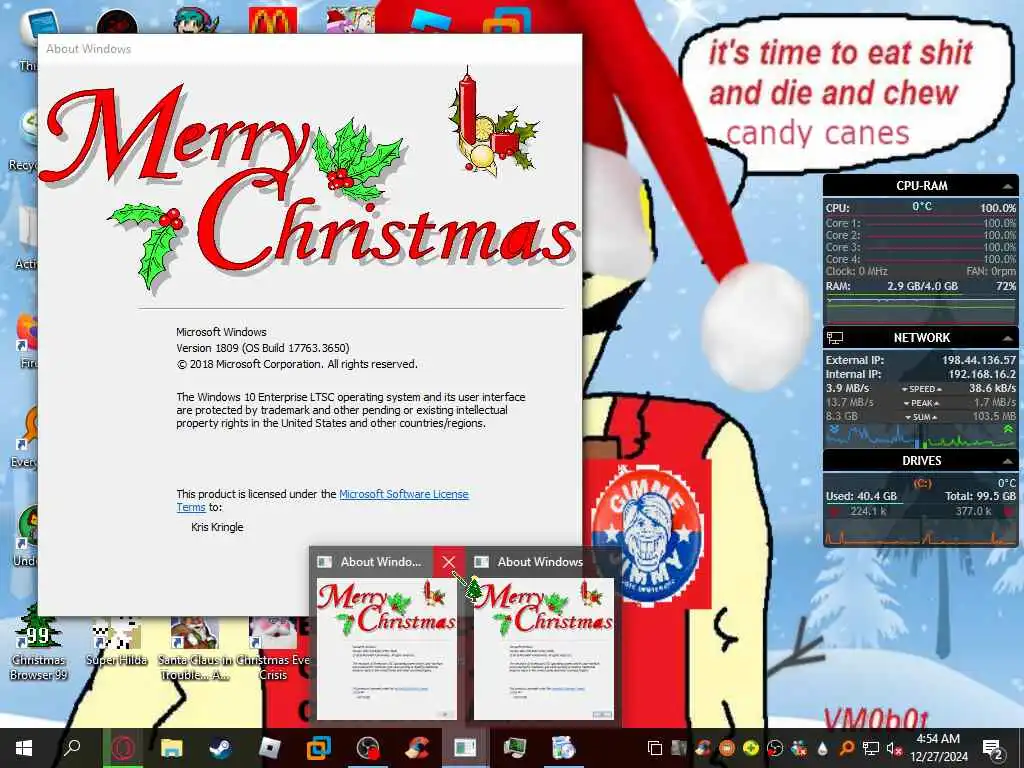The image size is (1024, 768).
Task: Open Roblox from the taskbar
Action: pyautogui.click(x=269, y=748)
